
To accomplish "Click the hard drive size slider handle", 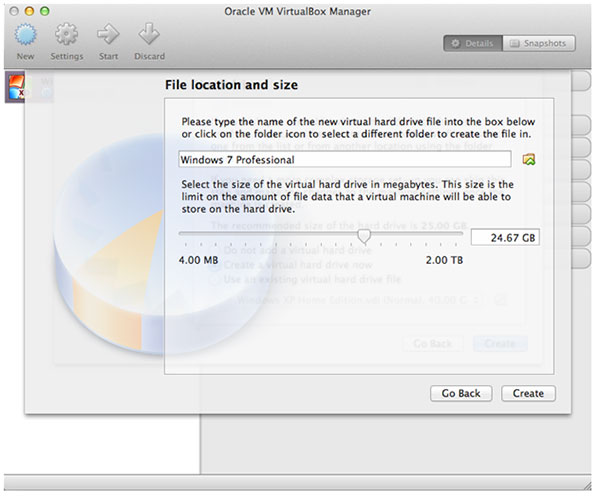I will pyautogui.click(x=364, y=236).
